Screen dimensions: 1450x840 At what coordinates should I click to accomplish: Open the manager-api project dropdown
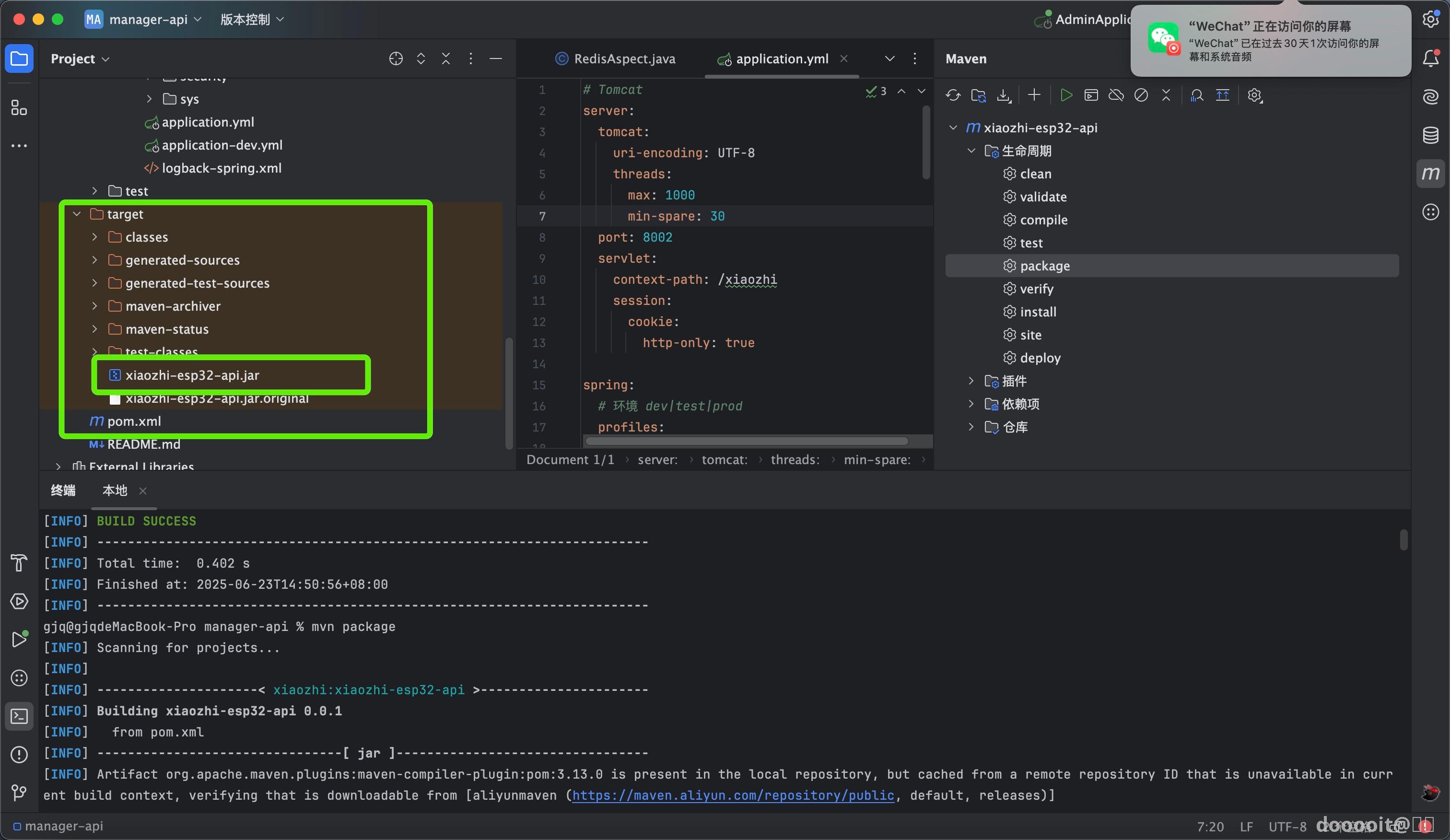149,20
